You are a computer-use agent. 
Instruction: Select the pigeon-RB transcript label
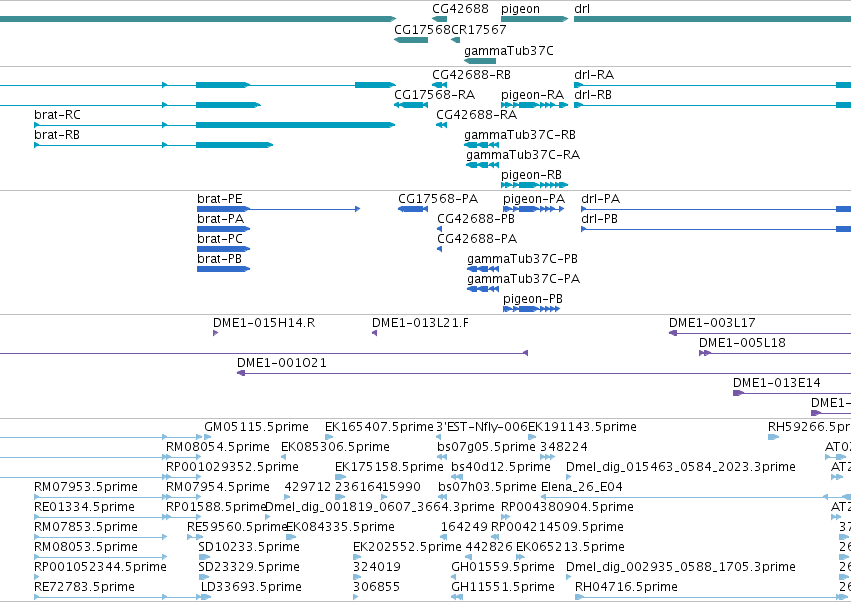click(531, 176)
